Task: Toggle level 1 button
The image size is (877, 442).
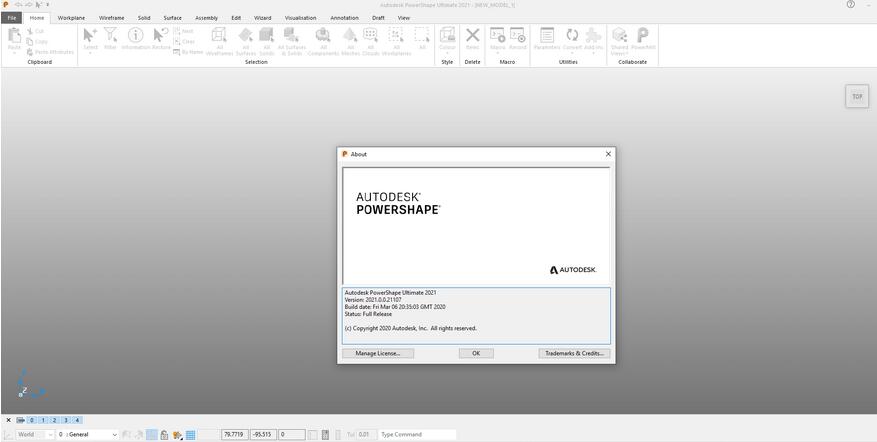Action: 43,420
